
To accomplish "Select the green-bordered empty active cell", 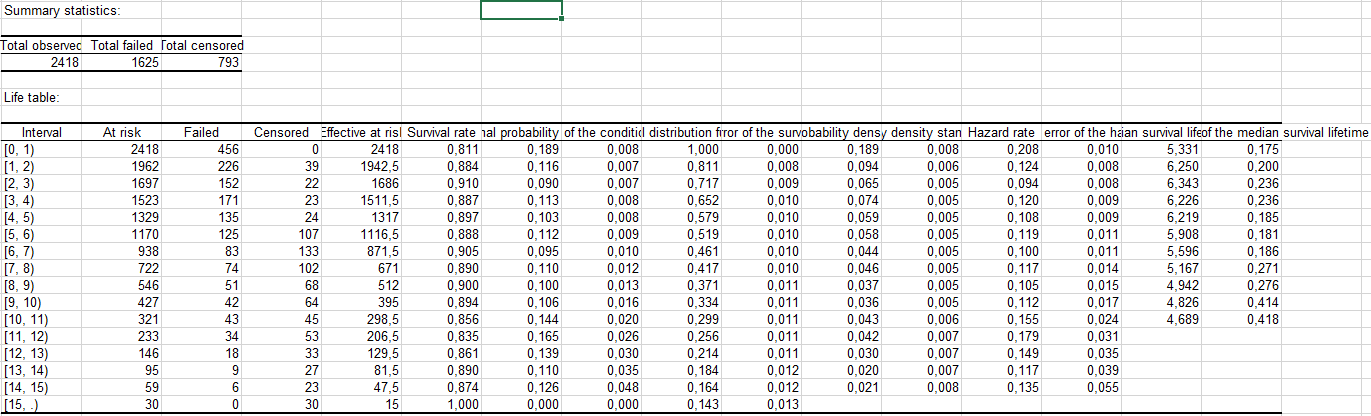I will click(521, 10).
